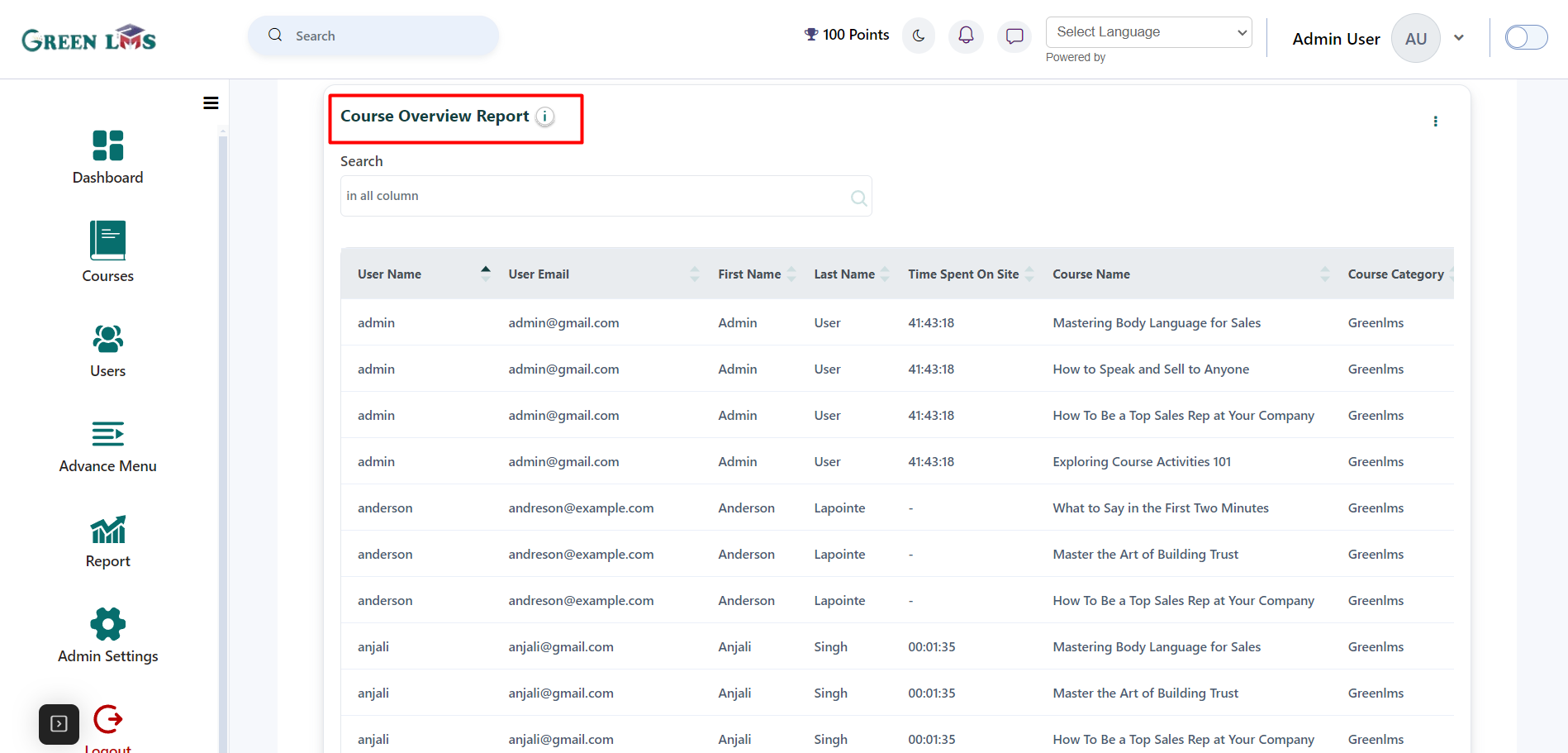Select the Advance Menu label
The image size is (1568, 753).
tap(107, 466)
